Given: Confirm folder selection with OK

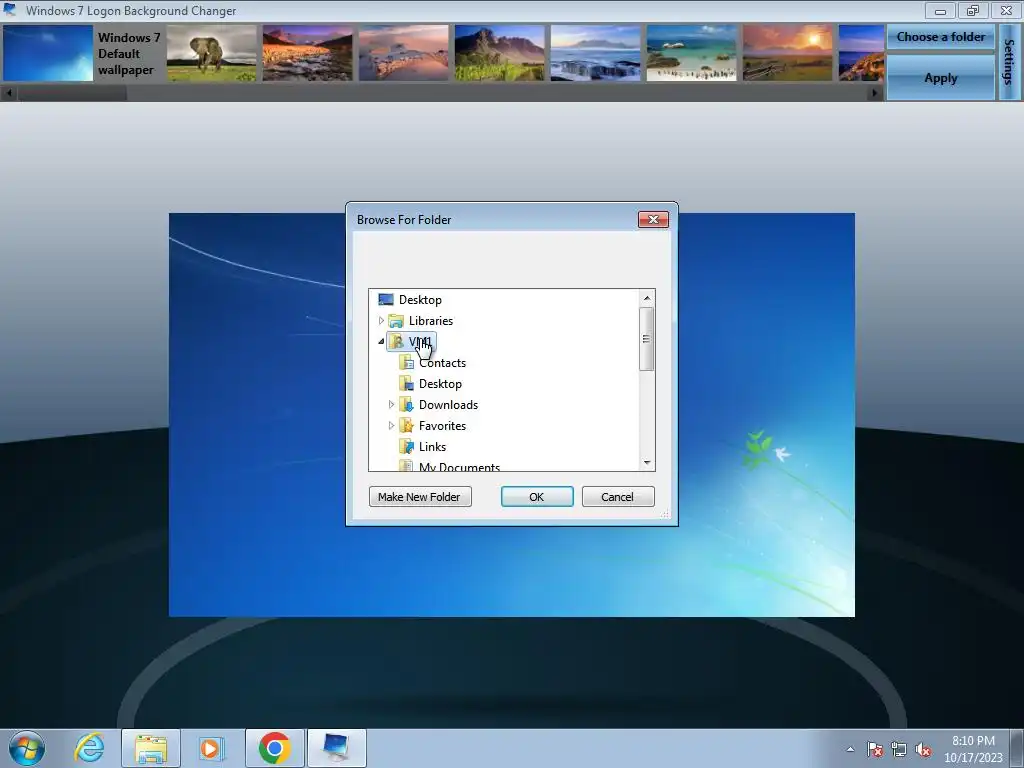Looking at the screenshot, I should coord(537,497).
